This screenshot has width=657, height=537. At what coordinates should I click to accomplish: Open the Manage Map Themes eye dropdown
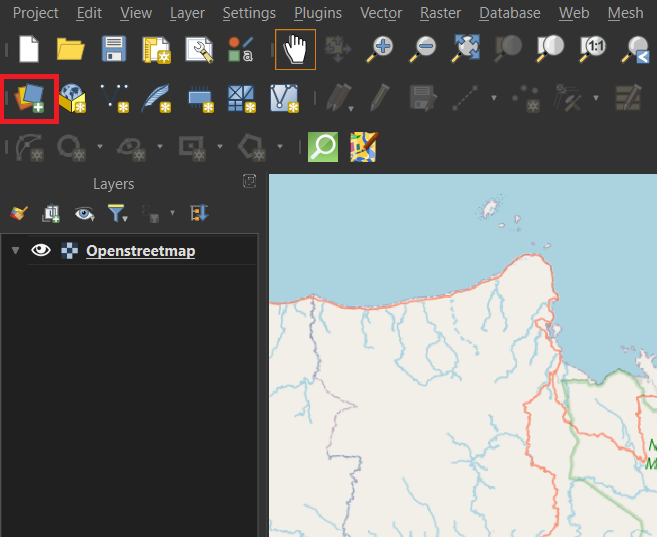[x=85, y=213]
